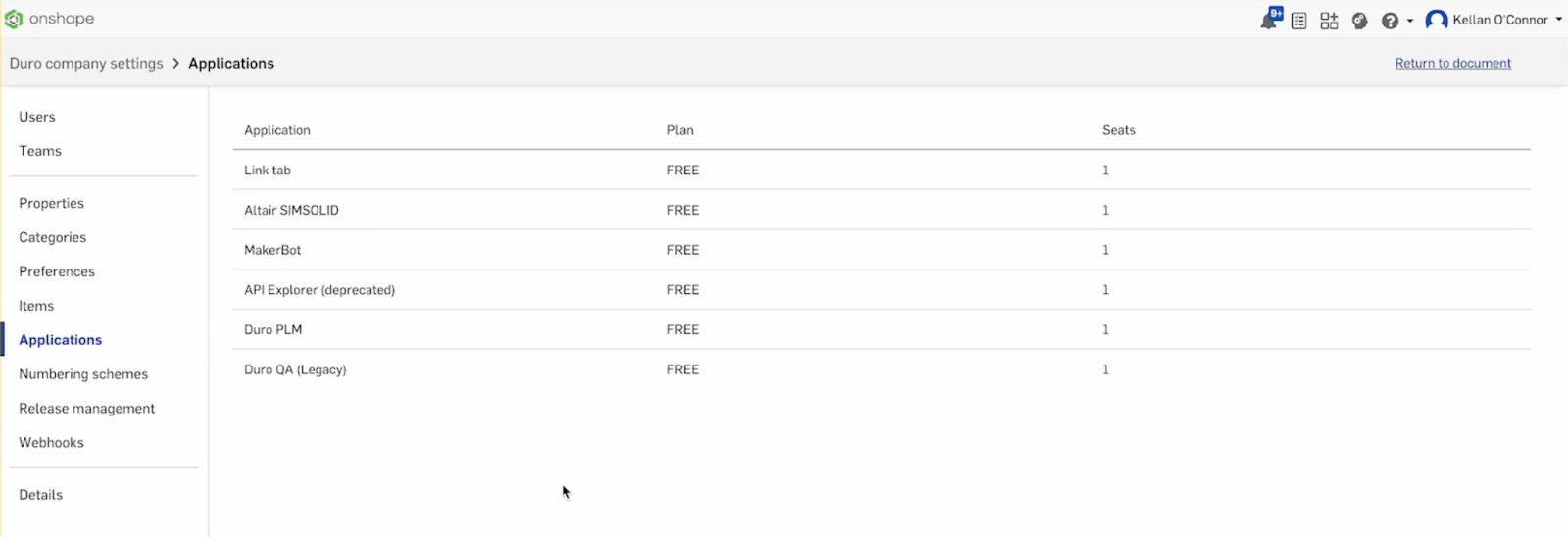Open the Users settings page
1568x537 pixels.
(x=37, y=117)
